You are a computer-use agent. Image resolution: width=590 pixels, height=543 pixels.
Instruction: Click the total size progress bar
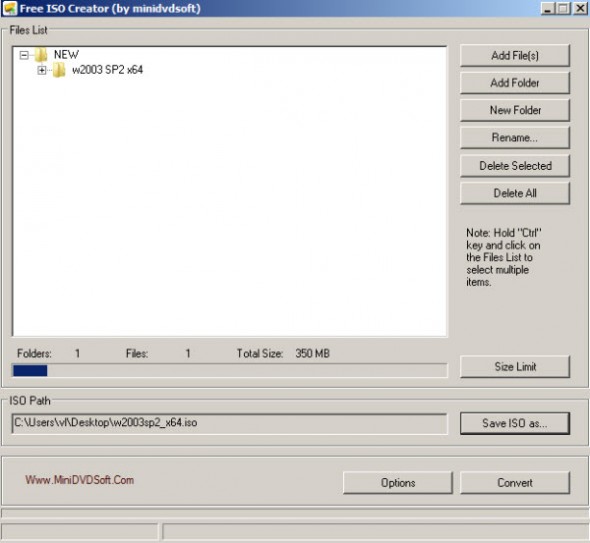click(230, 371)
